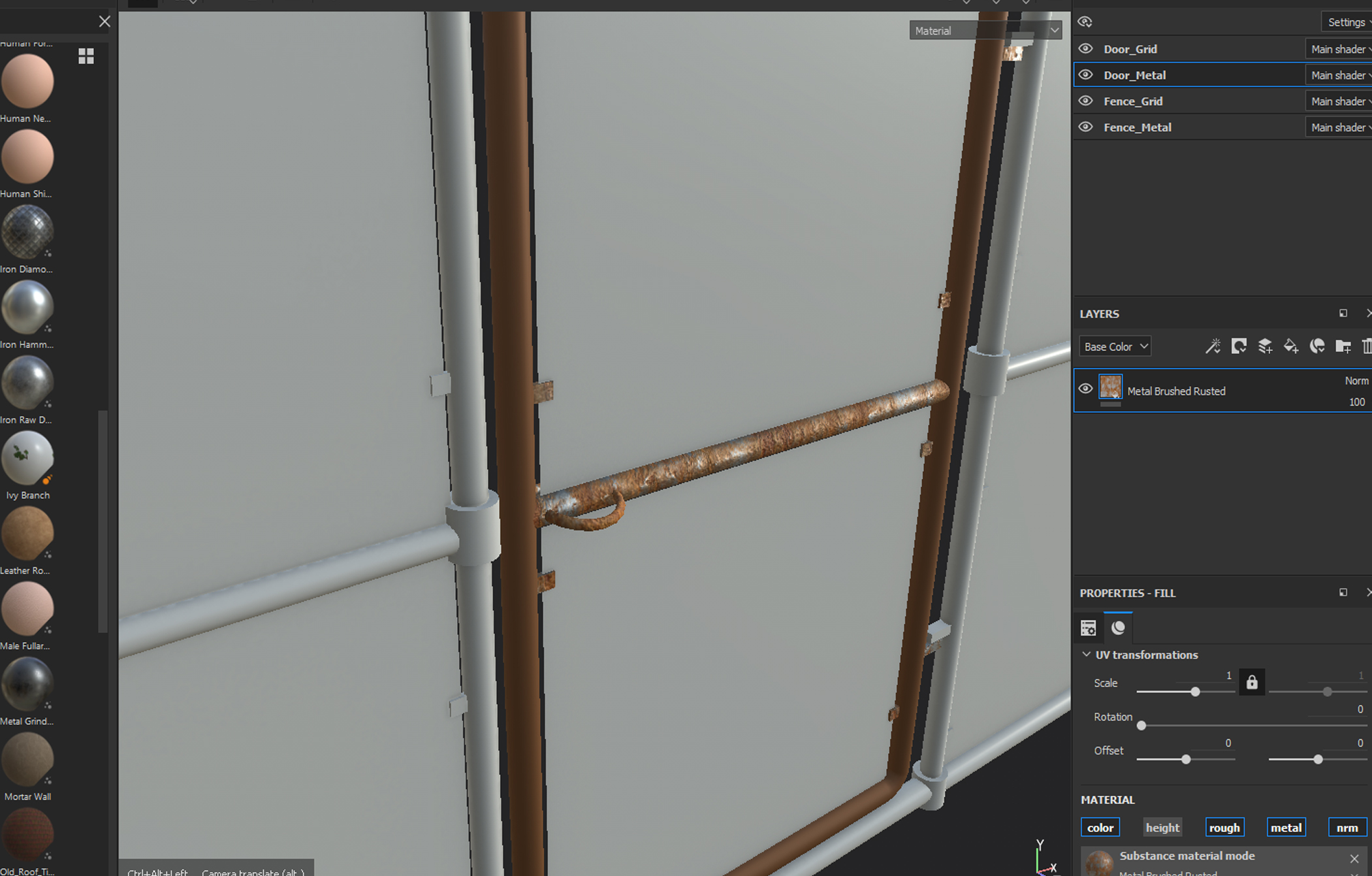Image resolution: width=1372 pixels, height=876 pixels.
Task: Toggle visibility of Fence_Metal
Action: [1085, 127]
